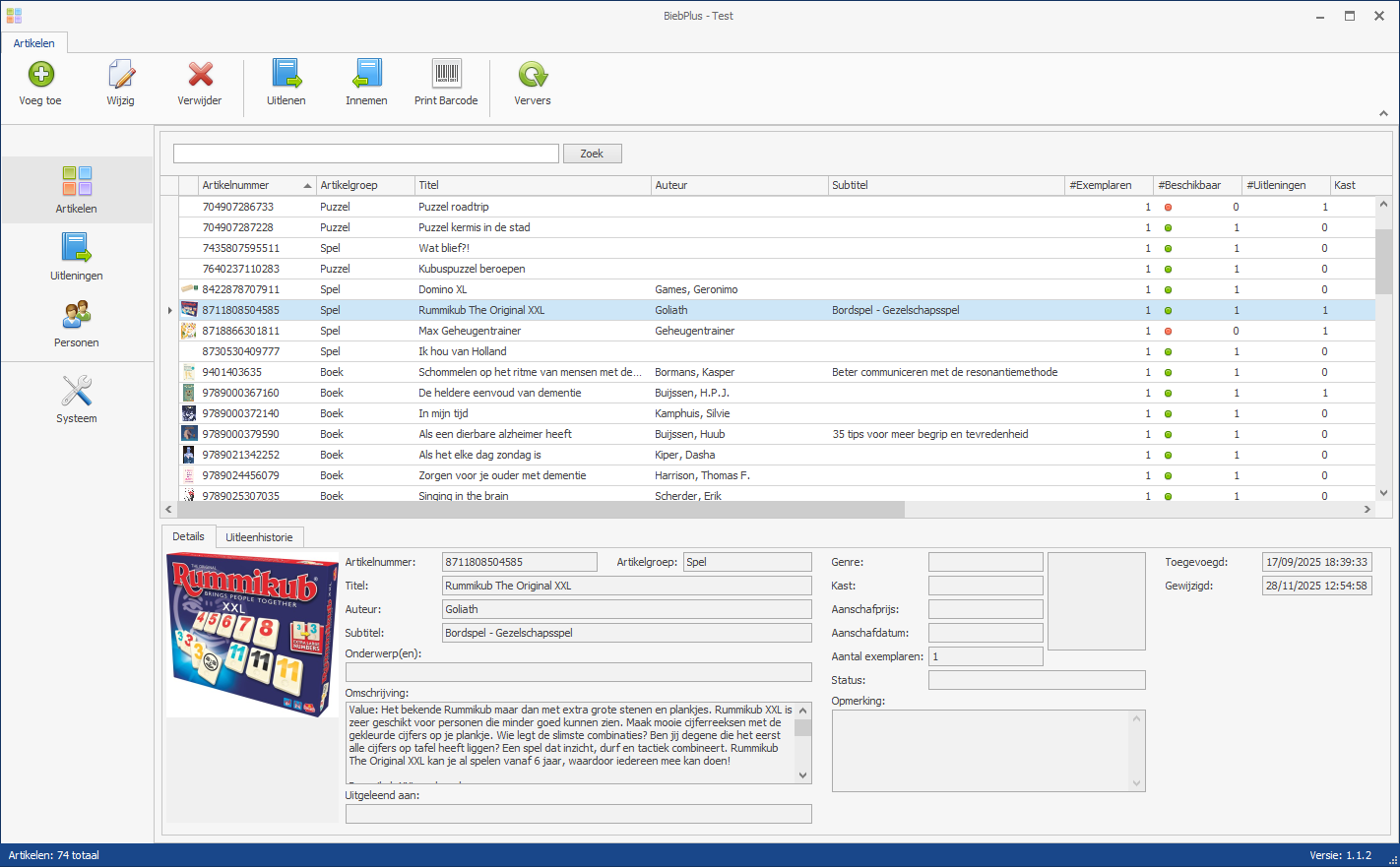Click the Ververs refresh icon
The width and height of the screenshot is (1400, 867).
coord(533,75)
